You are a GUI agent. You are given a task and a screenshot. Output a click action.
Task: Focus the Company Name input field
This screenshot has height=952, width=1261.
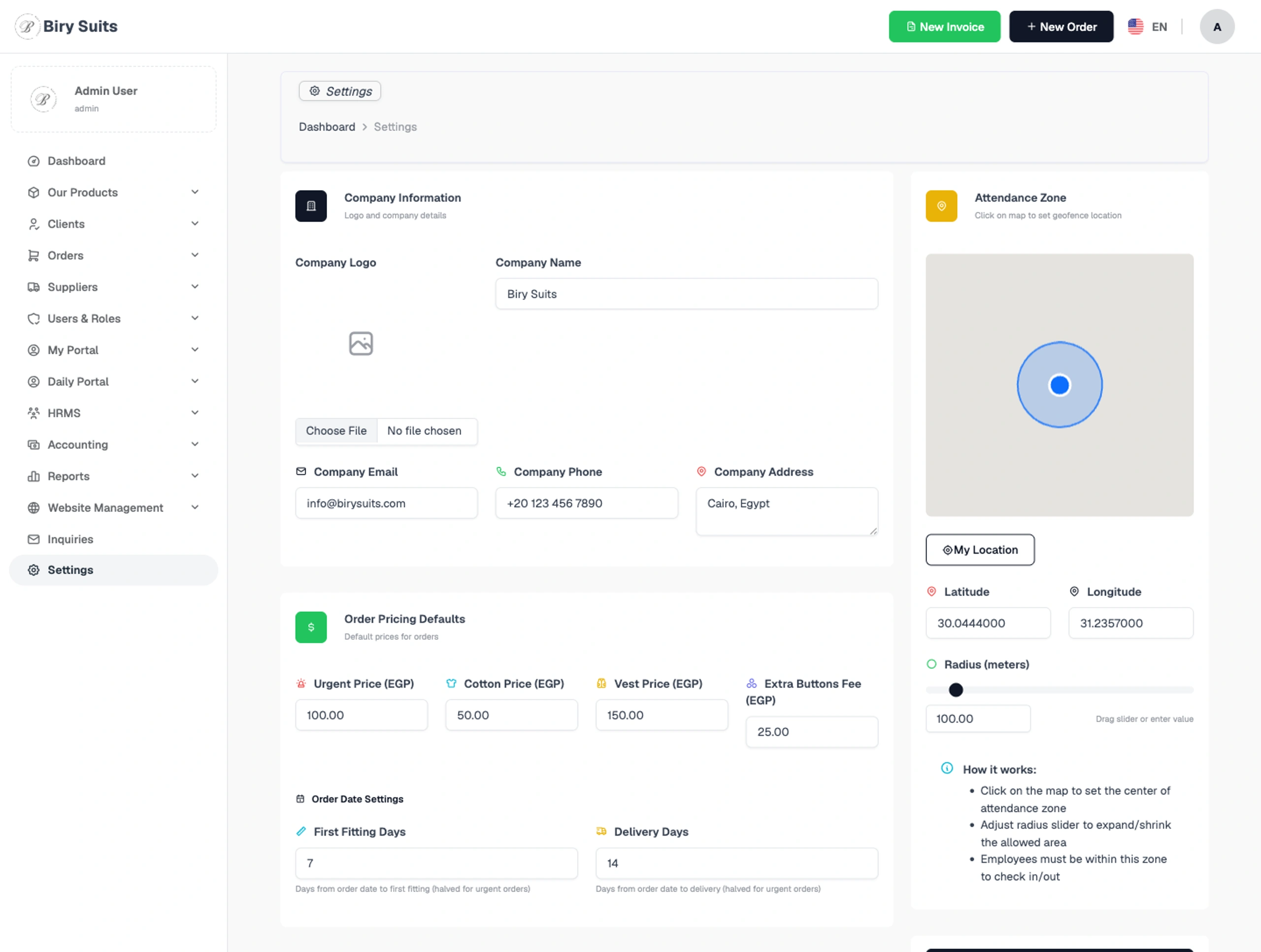(686, 294)
